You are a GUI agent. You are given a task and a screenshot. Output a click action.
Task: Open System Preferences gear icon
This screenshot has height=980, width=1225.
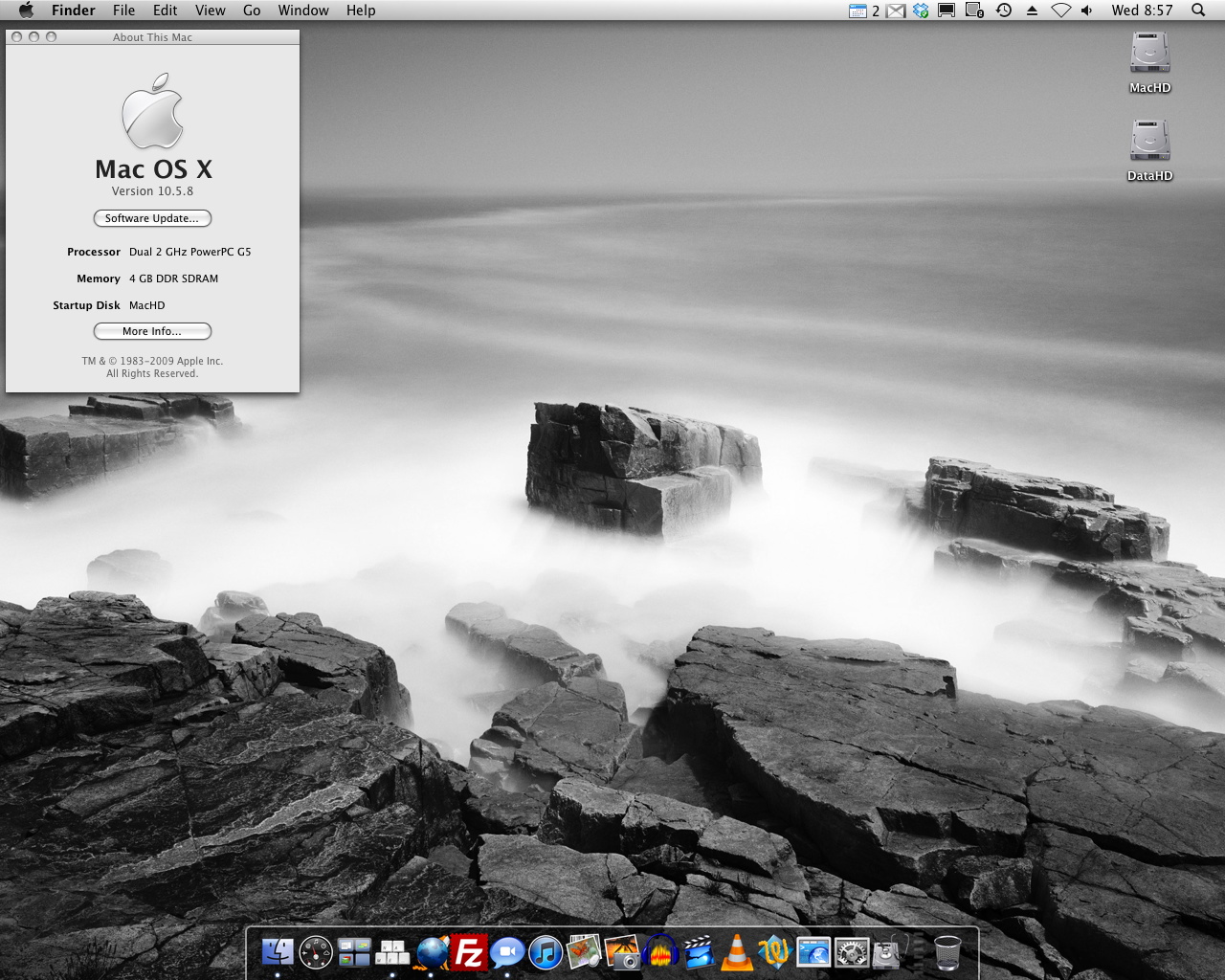[x=851, y=952]
